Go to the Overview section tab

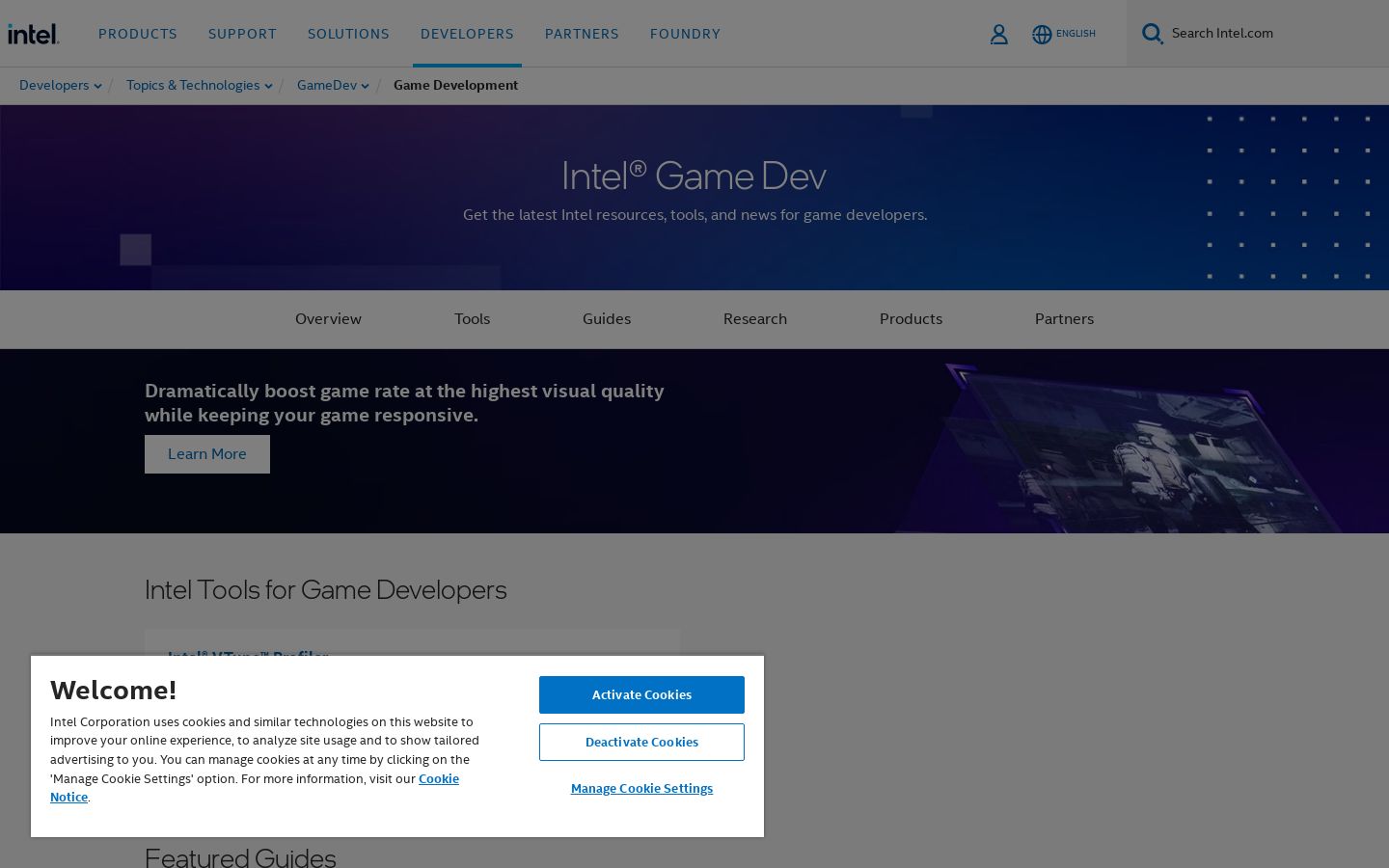pyautogui.click(x=328, y=319)
